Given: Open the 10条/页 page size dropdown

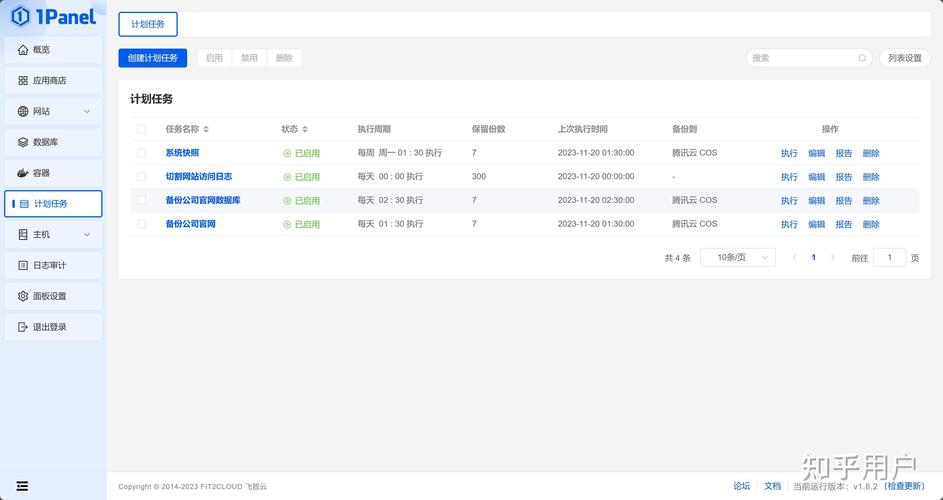Looking at the screenshot, I should coord(738,258).
